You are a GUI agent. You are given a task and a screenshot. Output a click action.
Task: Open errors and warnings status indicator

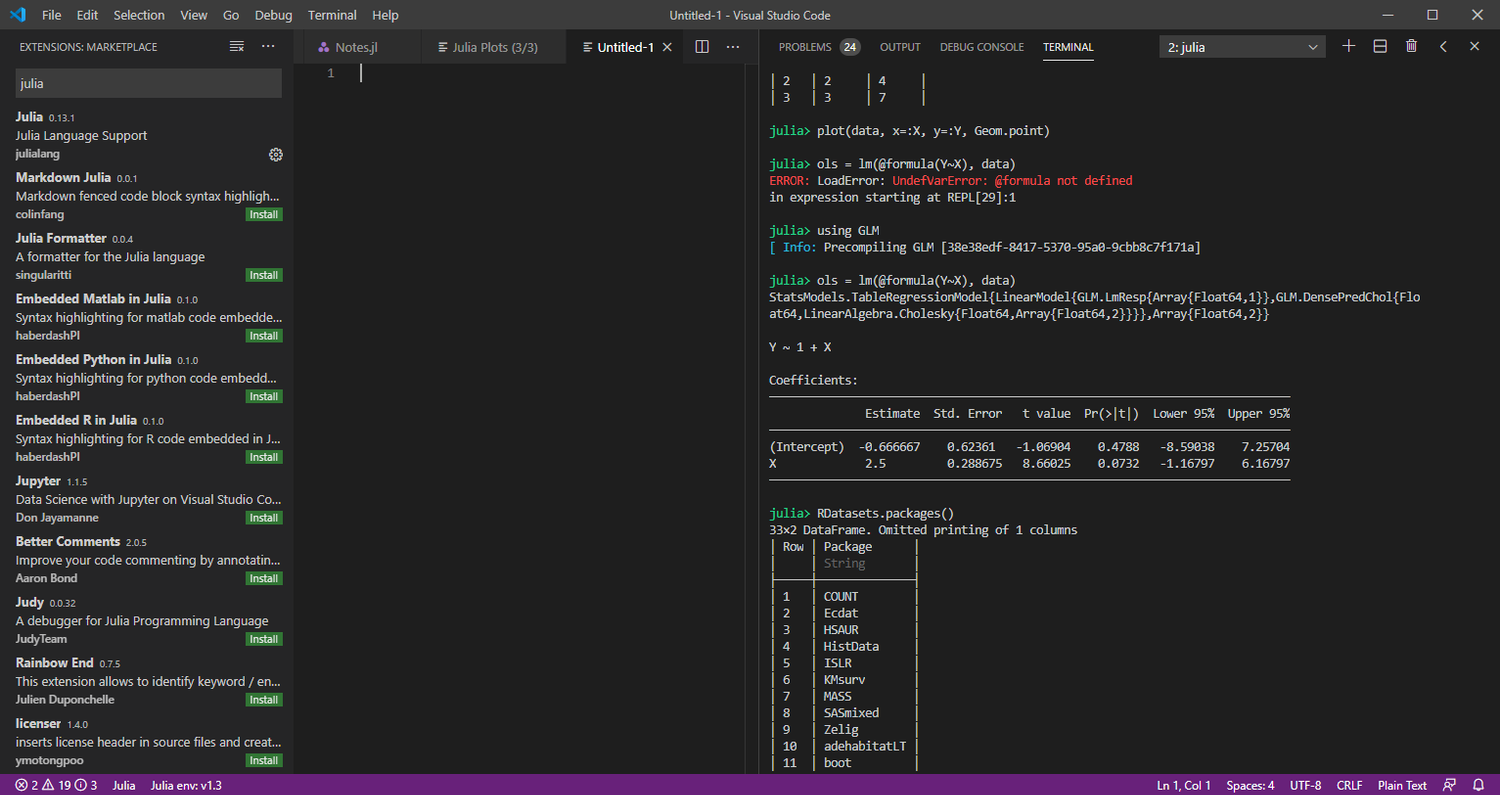tap(56, 785)
